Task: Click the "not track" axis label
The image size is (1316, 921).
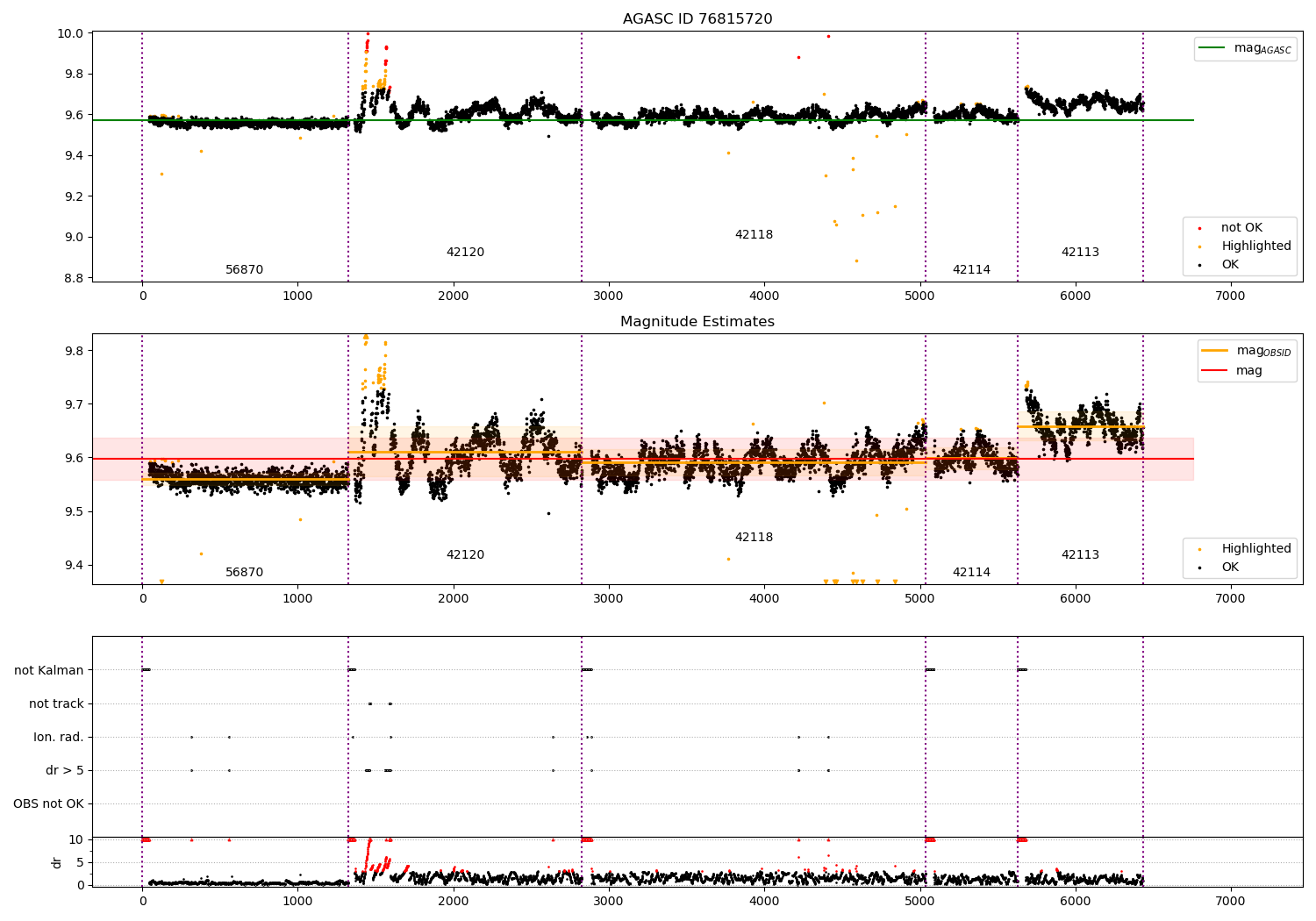Action: [x=56, y=704]
